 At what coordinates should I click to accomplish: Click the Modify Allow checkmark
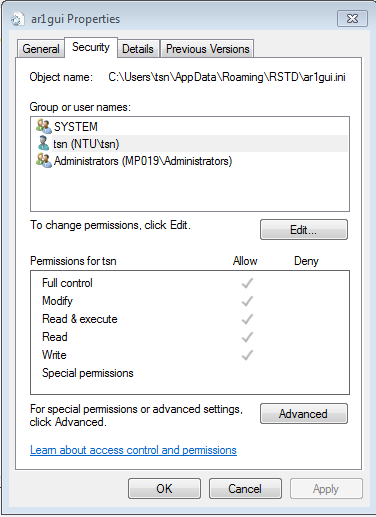(247, 301)
